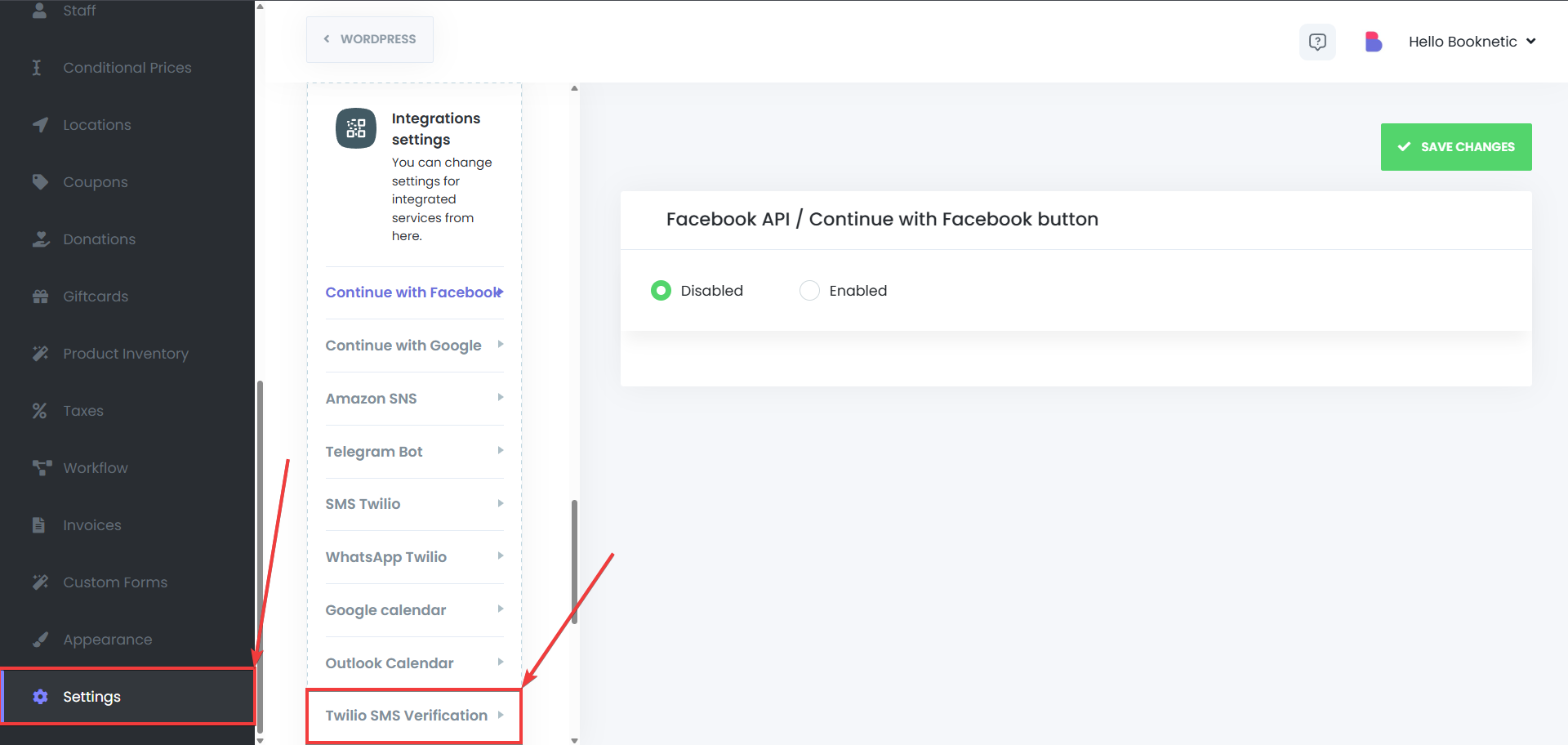Click the Invoices document icon
1568x745 pixels.
[38, 525]
